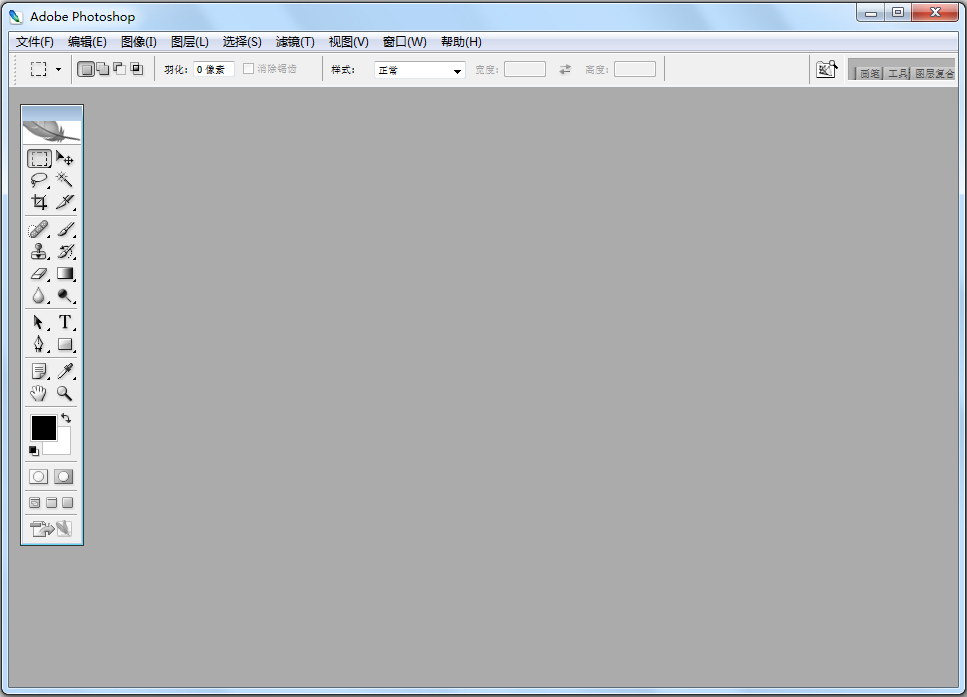Select the Move tool
Viewport: 967px width, 697px height.
pos(65,158)
